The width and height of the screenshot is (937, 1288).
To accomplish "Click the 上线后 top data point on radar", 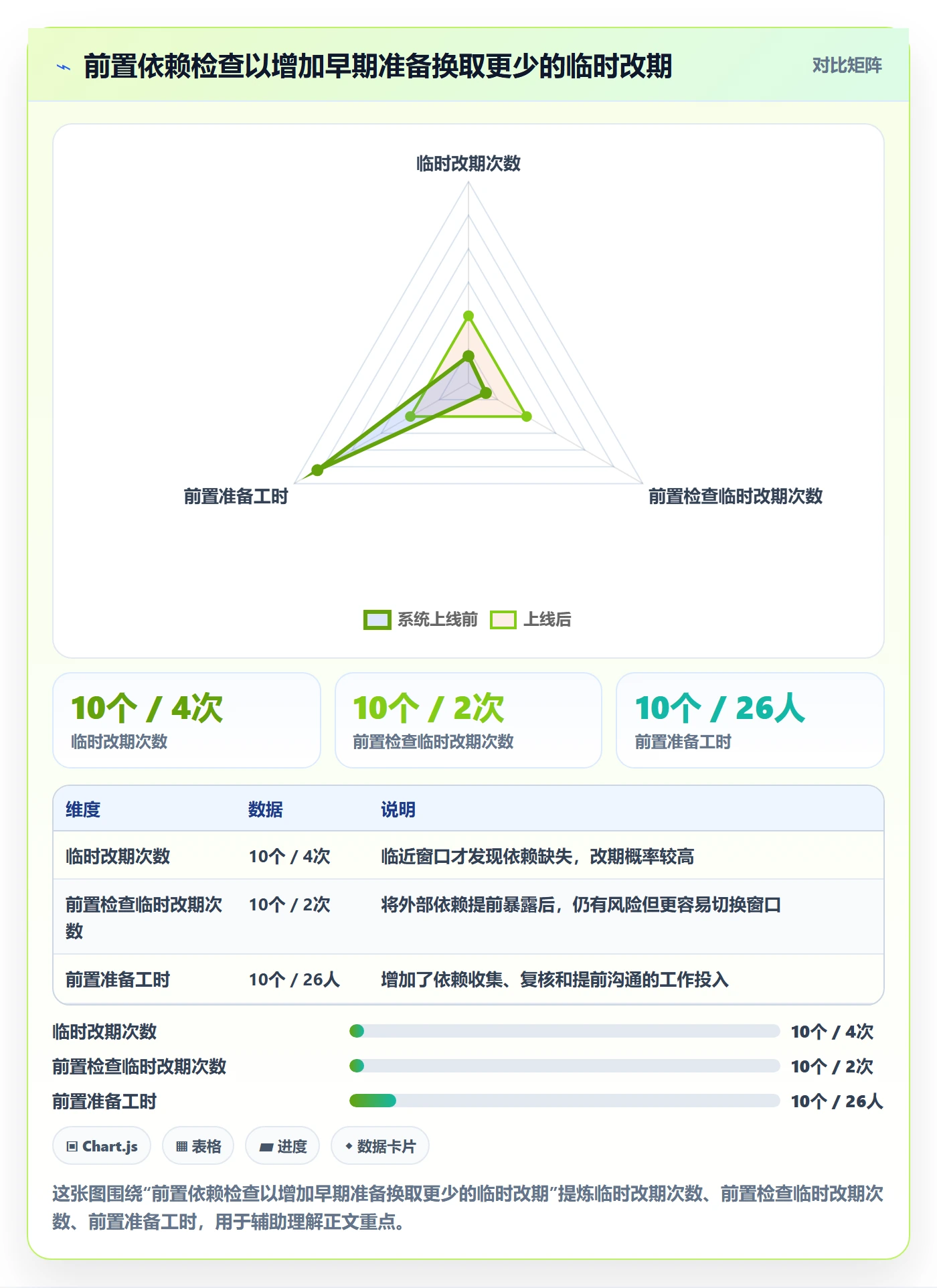I will [468, 316].
